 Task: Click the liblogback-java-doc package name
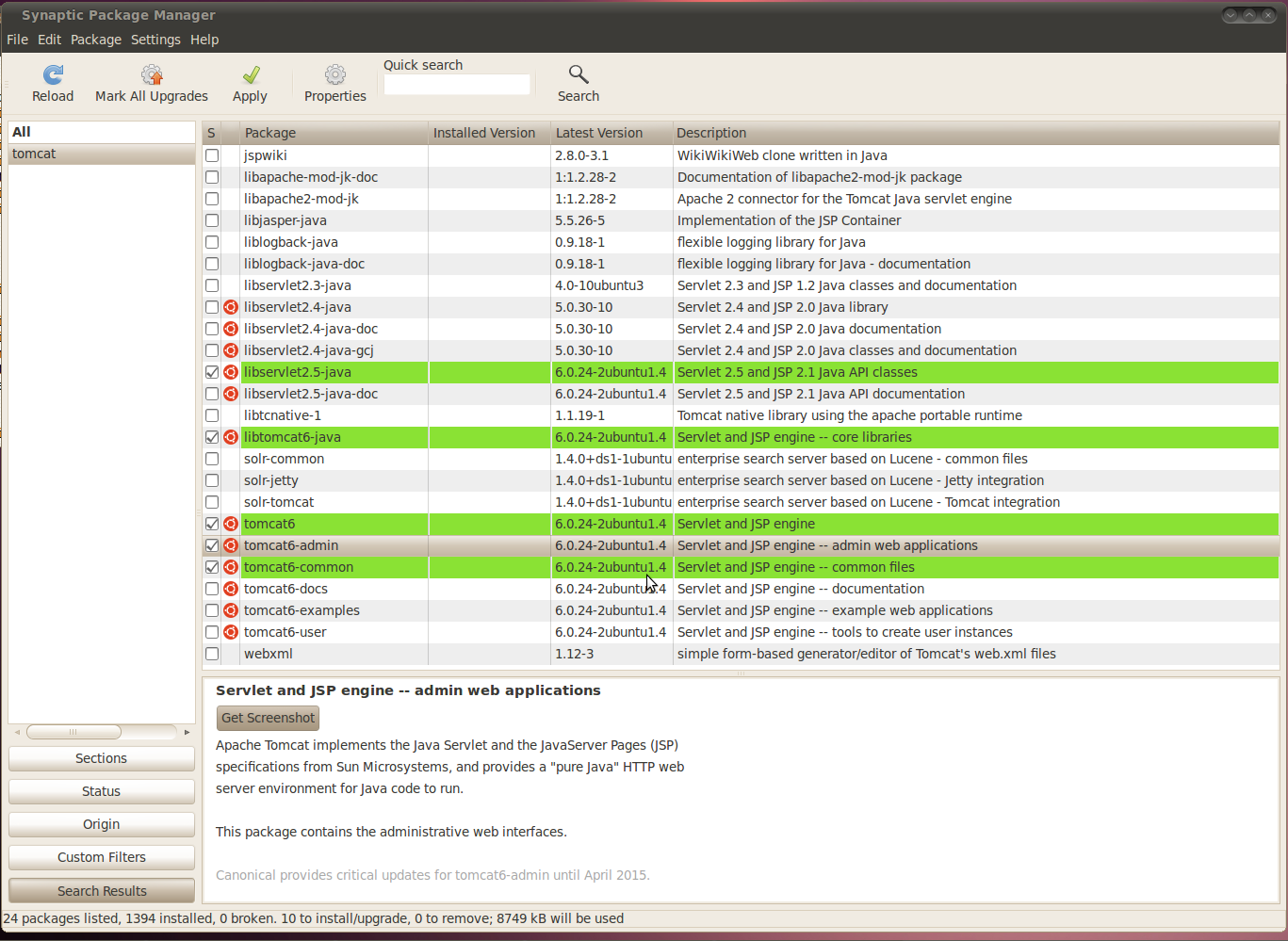pos(304,264)
